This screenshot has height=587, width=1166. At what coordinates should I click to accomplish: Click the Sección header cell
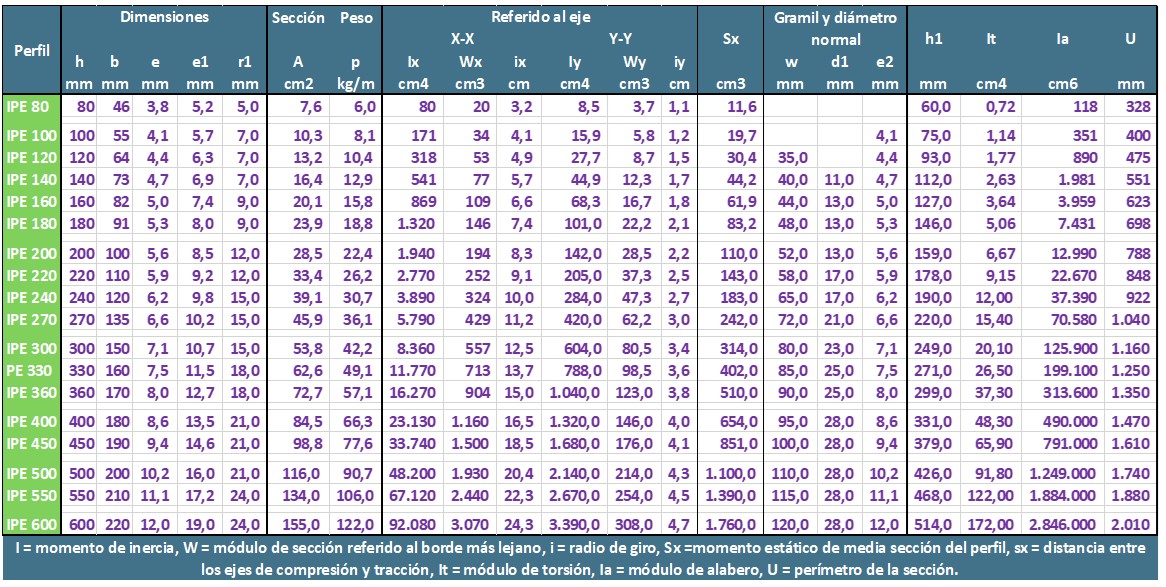pos(297,18)
